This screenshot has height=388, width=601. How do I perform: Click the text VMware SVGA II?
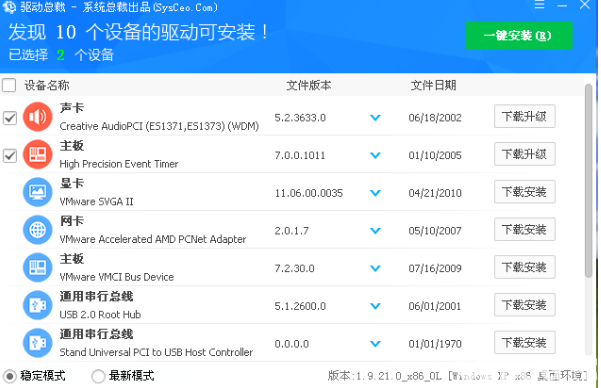[96, 202]
